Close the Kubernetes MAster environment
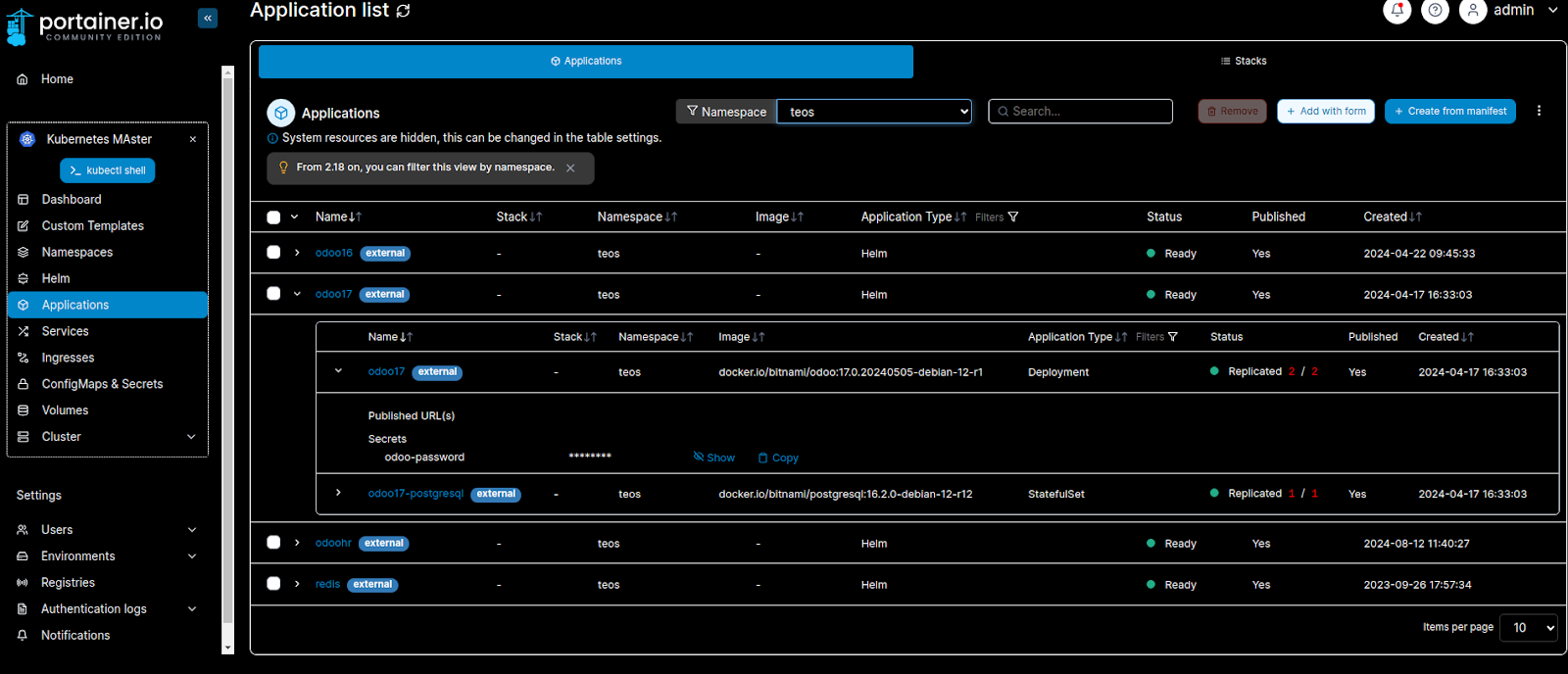Image resolution: width=1568 pixels, height=674 pixels. tap(193, 139)
